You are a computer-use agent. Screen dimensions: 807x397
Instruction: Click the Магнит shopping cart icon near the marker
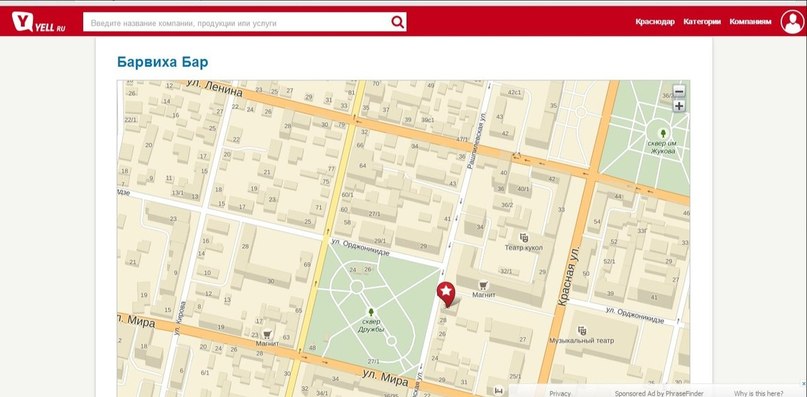click(483, 285)
